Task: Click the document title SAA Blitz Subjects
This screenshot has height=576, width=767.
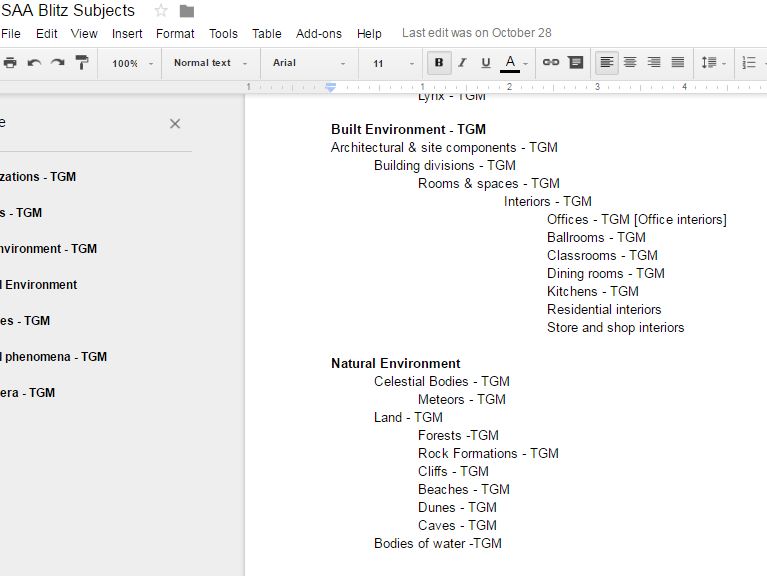Action: coord(68,10)
